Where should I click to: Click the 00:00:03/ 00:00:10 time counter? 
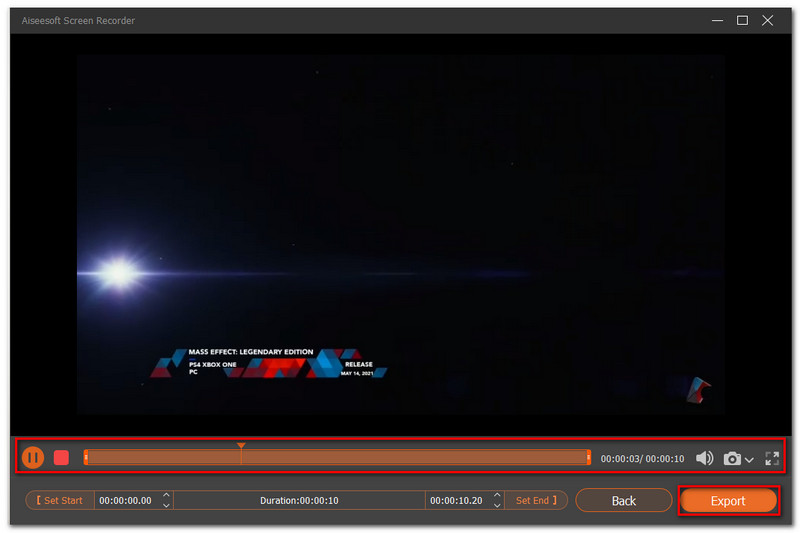(642, 459)
